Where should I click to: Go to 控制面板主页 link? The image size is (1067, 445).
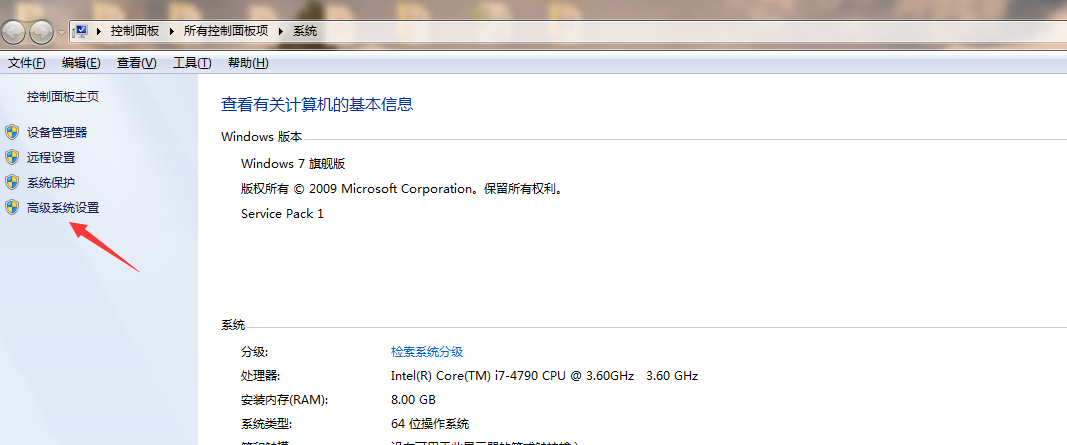point(63,97)
